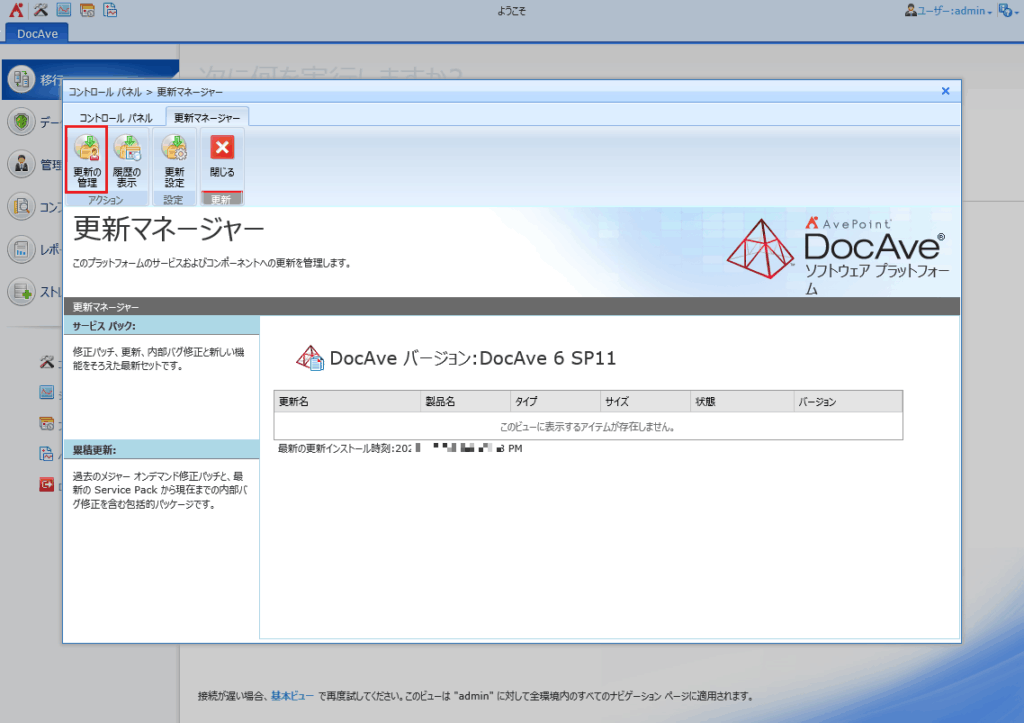The image size is (1024, 723).
Task: Close the update manager dialog with the X
Action: tap(945, 91)
